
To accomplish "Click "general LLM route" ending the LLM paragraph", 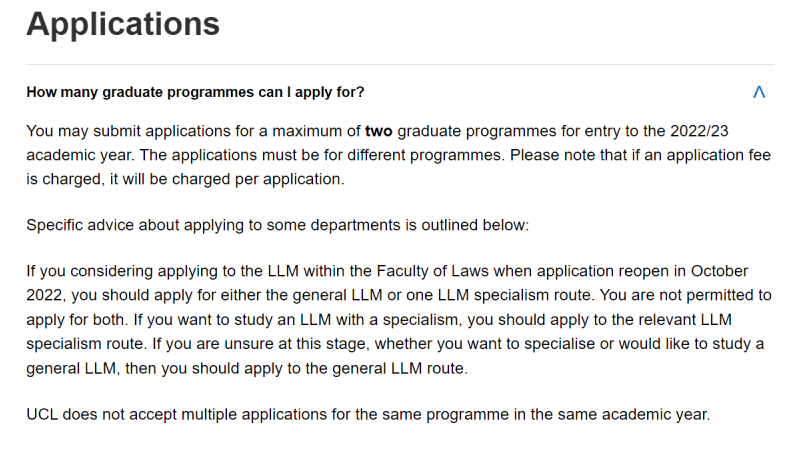I will 402,368.
